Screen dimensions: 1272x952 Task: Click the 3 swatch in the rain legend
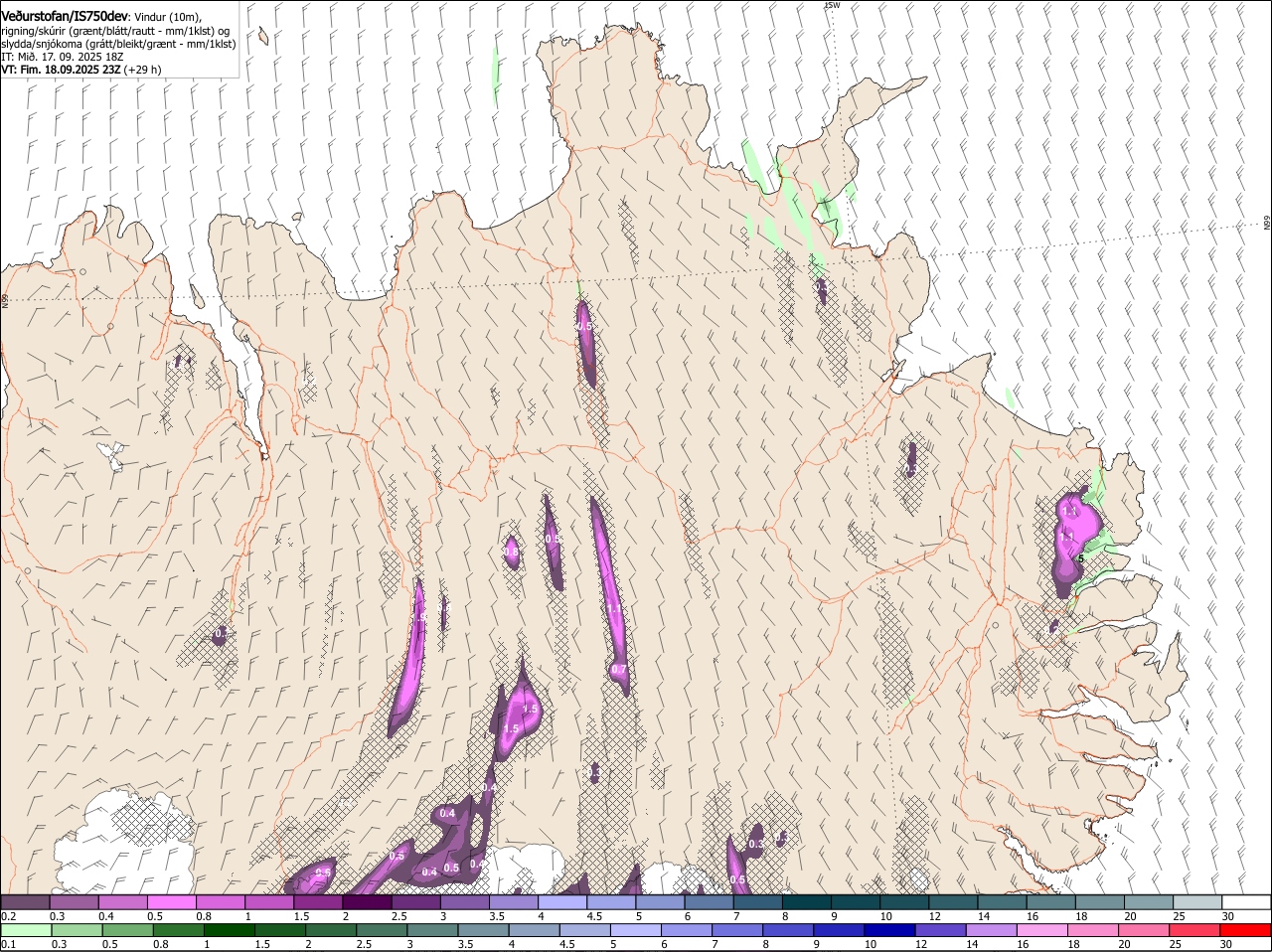coord(432,930)
